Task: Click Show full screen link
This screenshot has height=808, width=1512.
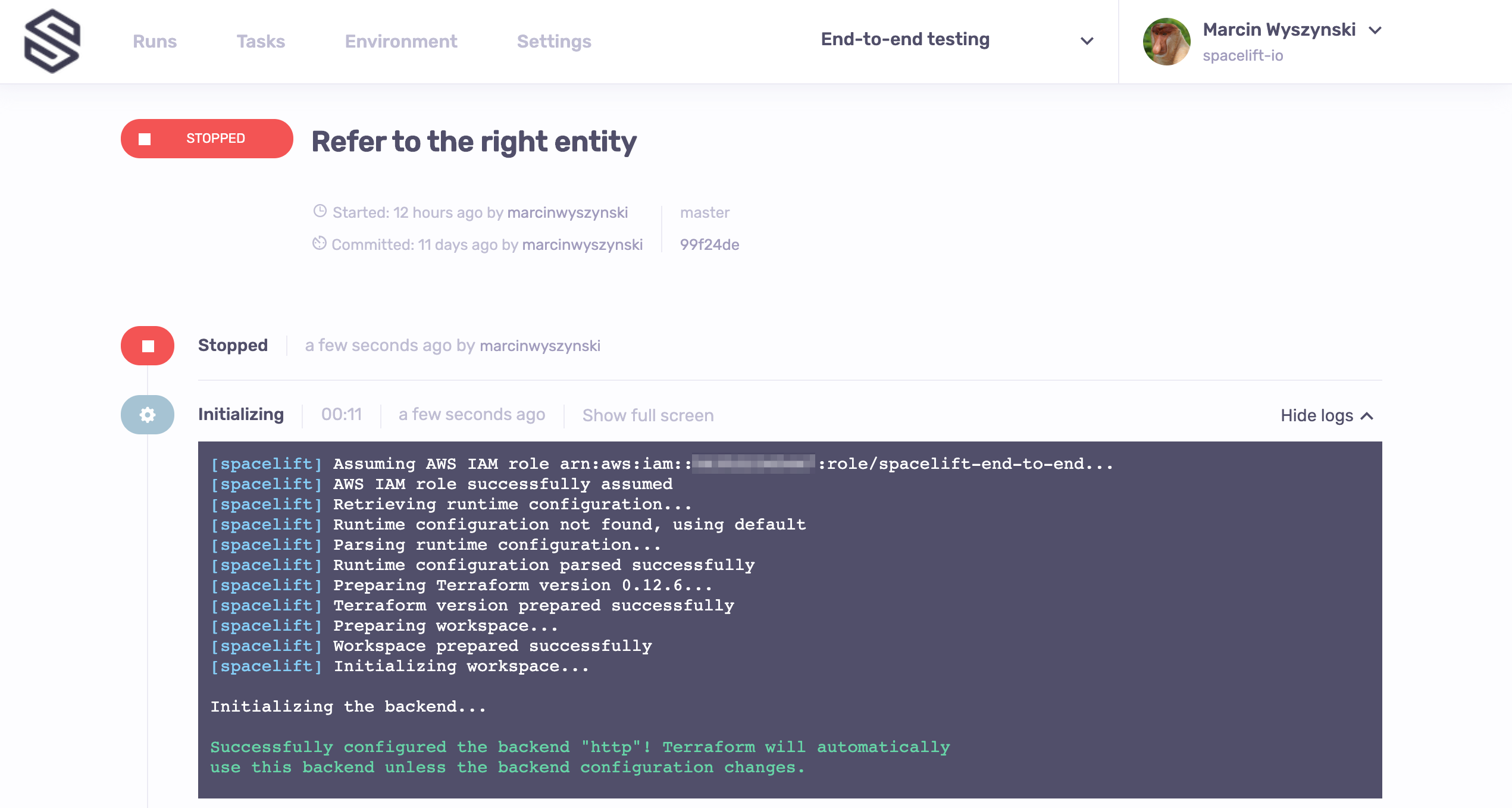Action: [x=648, y=415]
